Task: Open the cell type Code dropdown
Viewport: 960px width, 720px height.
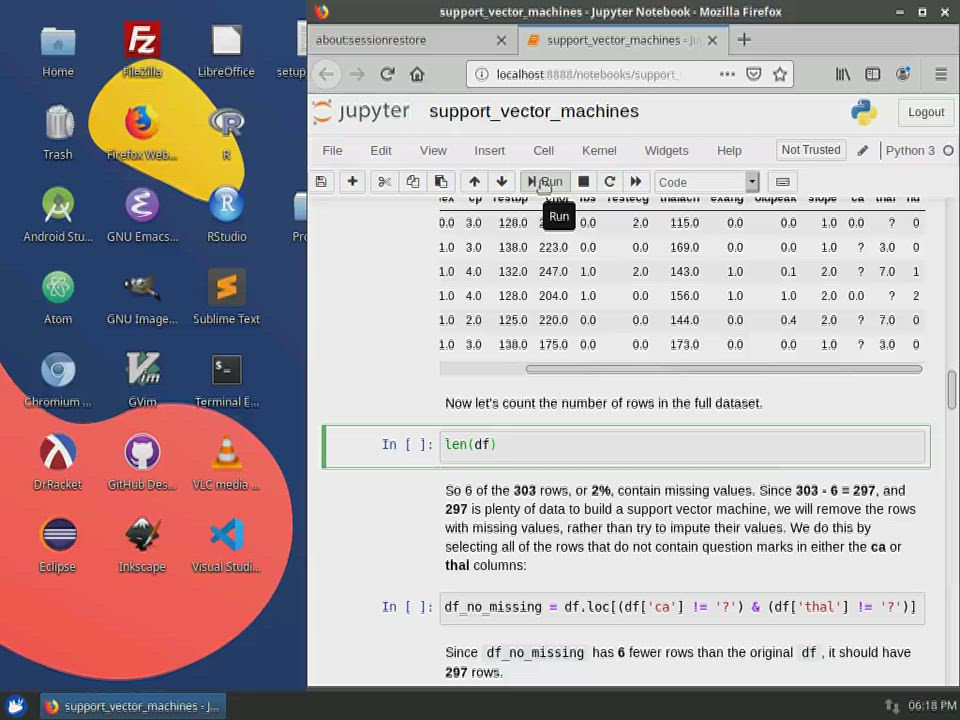Action: [707, 182]
